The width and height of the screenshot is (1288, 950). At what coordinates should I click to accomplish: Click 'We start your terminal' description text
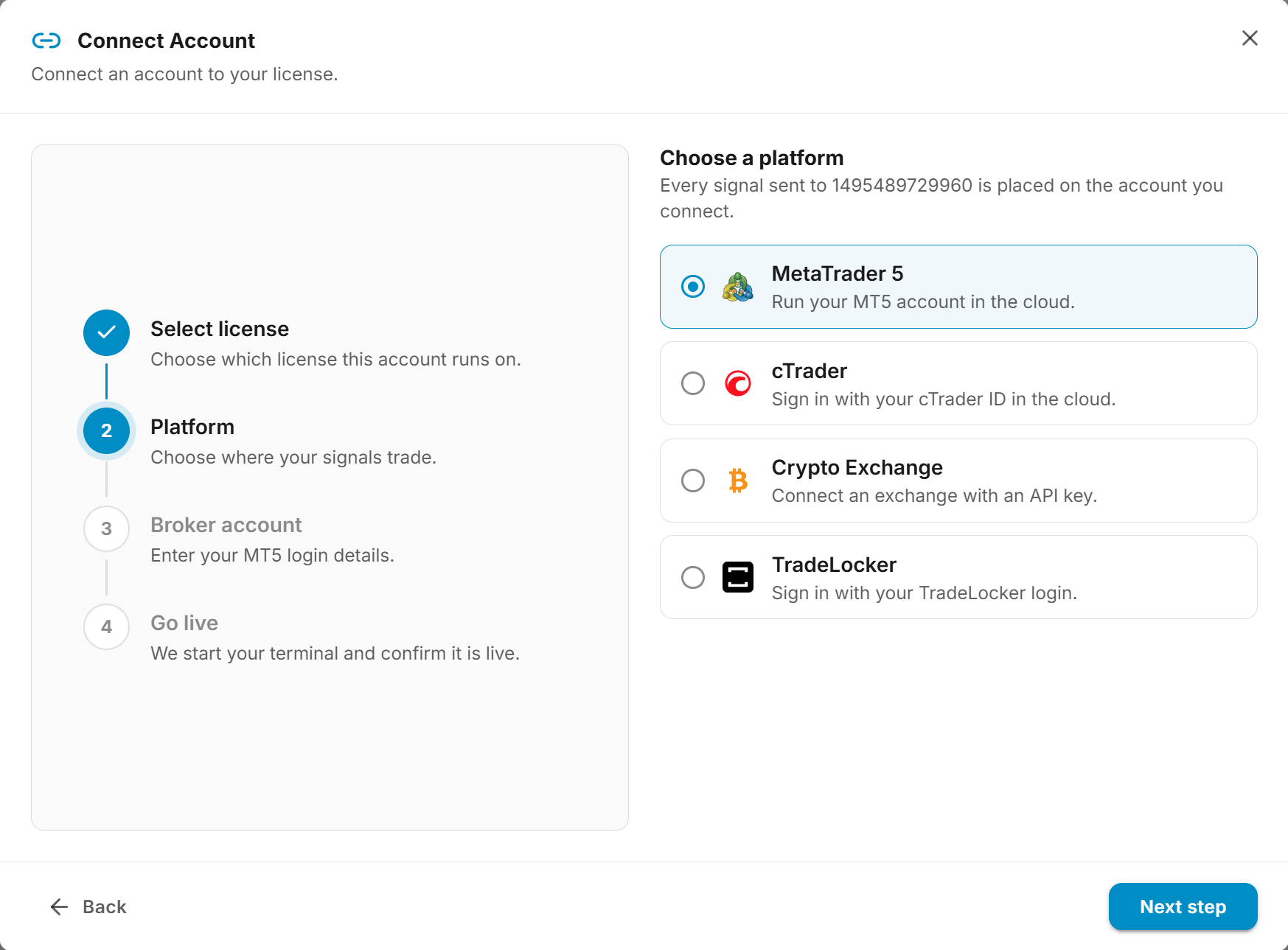point(335,654)
